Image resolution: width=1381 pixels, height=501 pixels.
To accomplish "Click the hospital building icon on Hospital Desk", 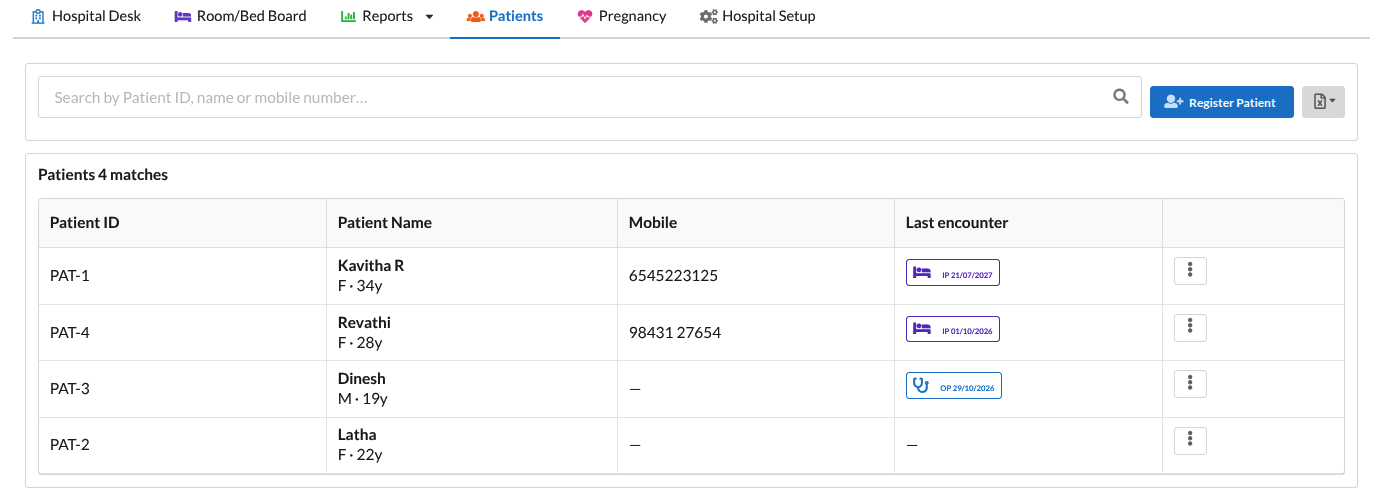I will (38, 16).
